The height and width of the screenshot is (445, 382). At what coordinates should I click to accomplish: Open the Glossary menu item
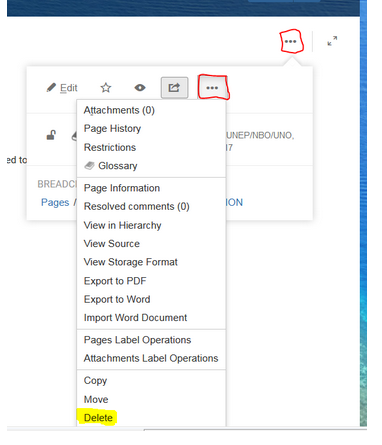pos(151,166)
